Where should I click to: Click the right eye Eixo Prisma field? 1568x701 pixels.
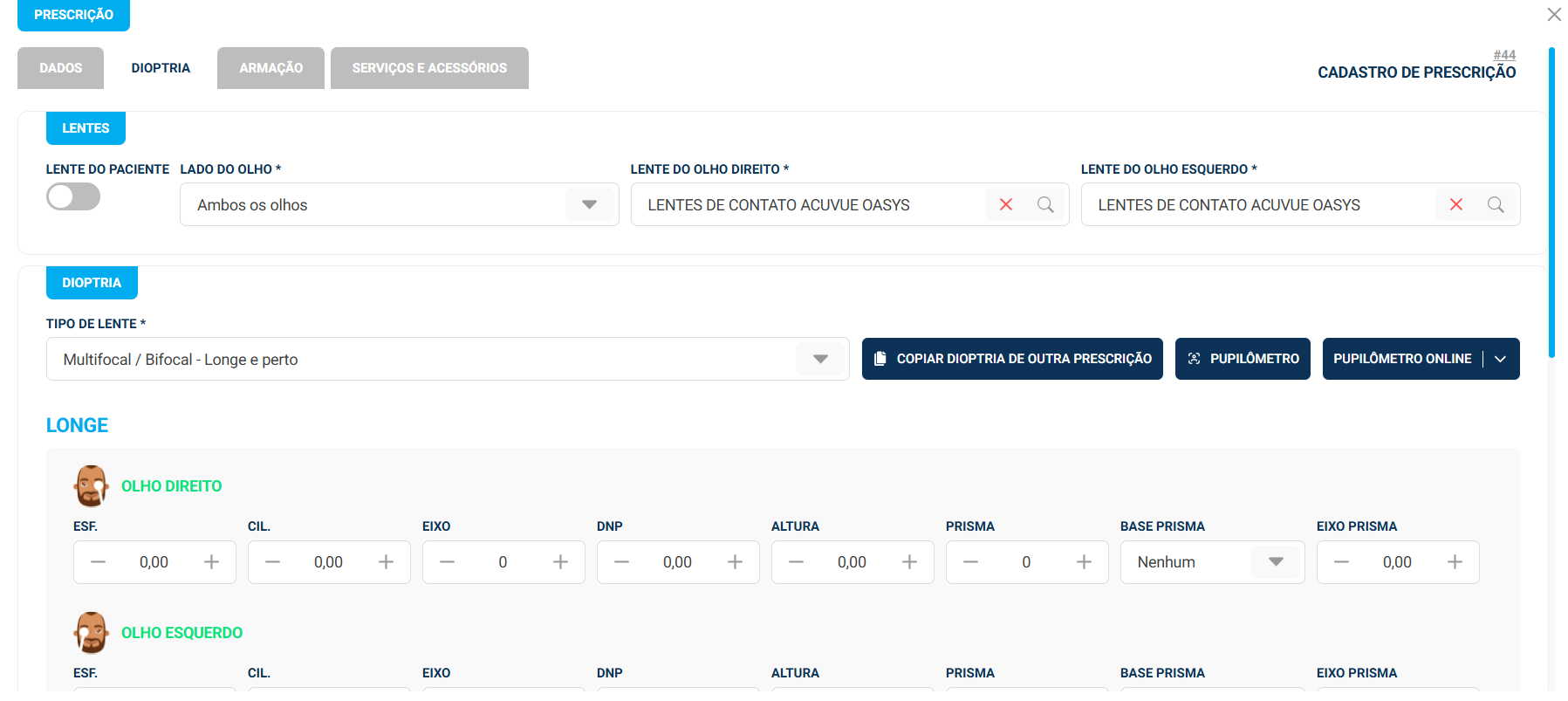coord(1397,562)
